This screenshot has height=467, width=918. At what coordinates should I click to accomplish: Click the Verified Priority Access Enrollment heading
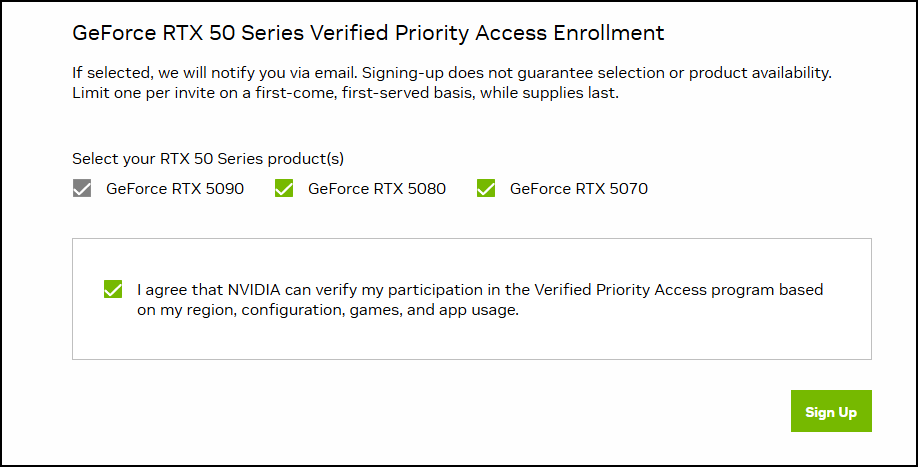pyautogui.click(x=368, y=33)
